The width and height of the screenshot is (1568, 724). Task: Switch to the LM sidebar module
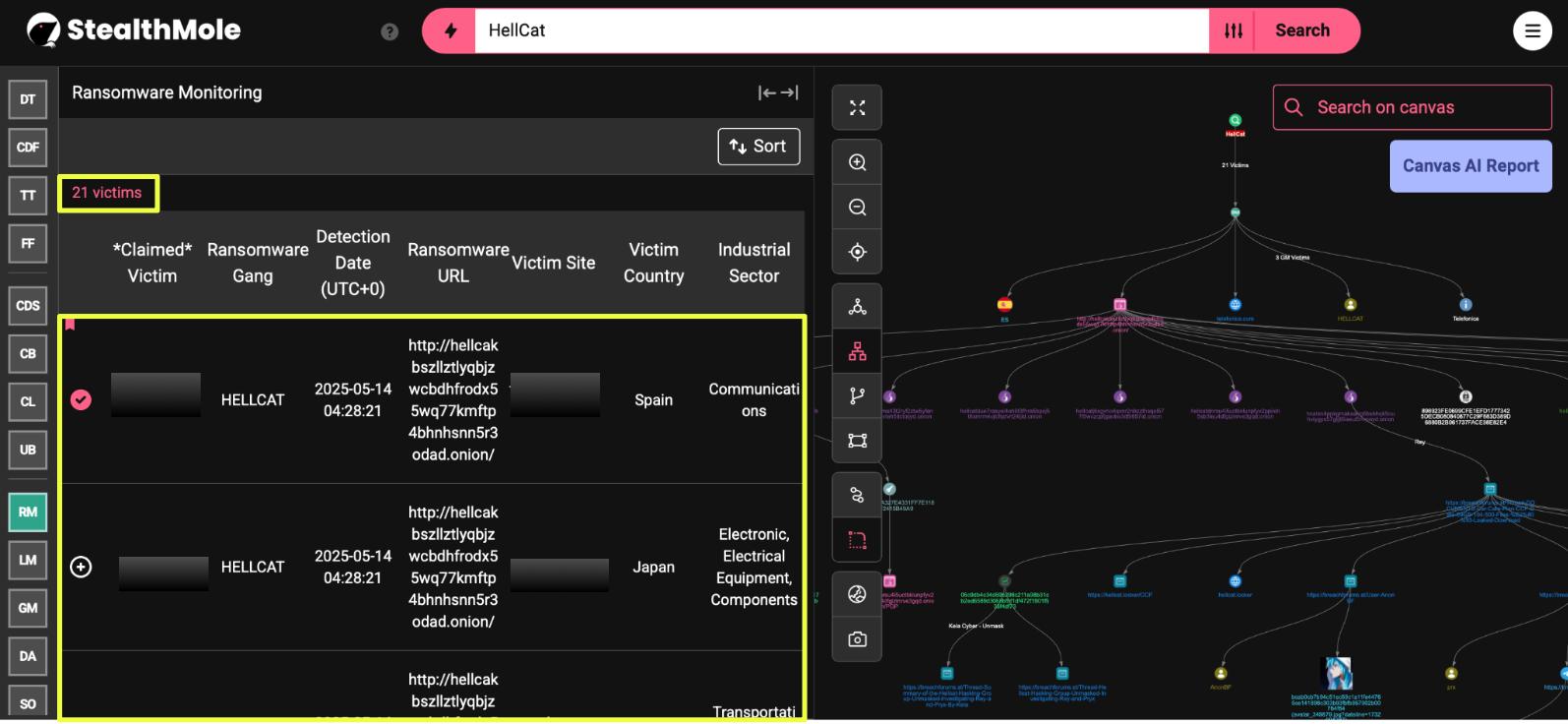28,560
